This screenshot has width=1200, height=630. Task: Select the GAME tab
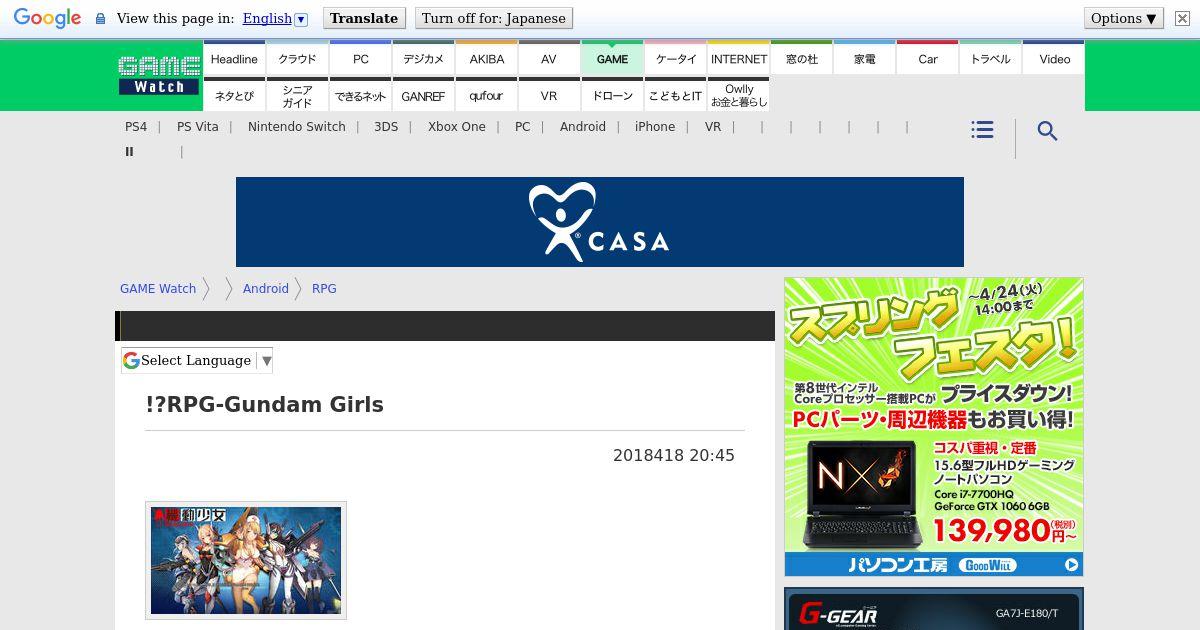[x=612, y=59]
